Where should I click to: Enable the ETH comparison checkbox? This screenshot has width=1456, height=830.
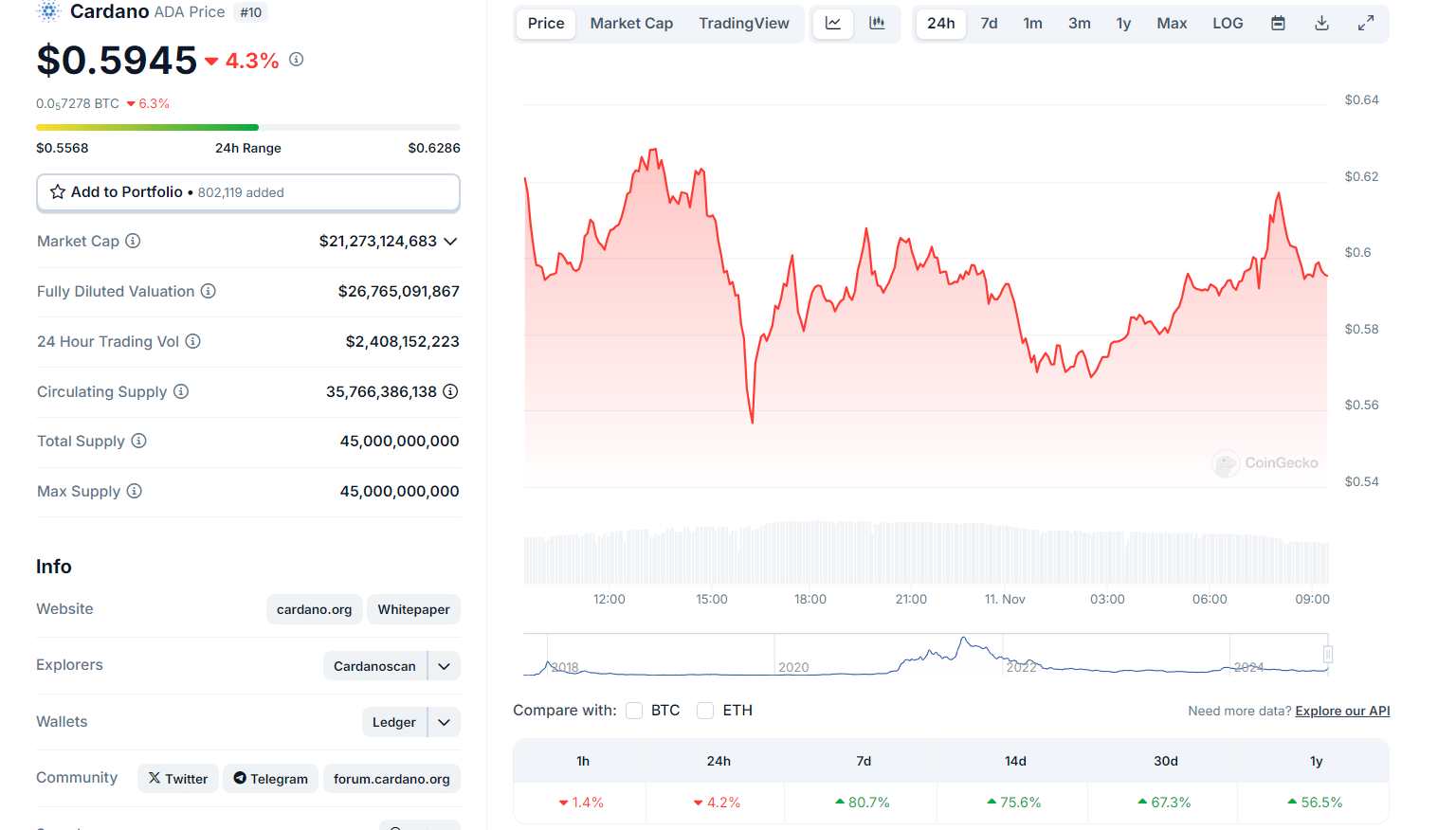705,711
